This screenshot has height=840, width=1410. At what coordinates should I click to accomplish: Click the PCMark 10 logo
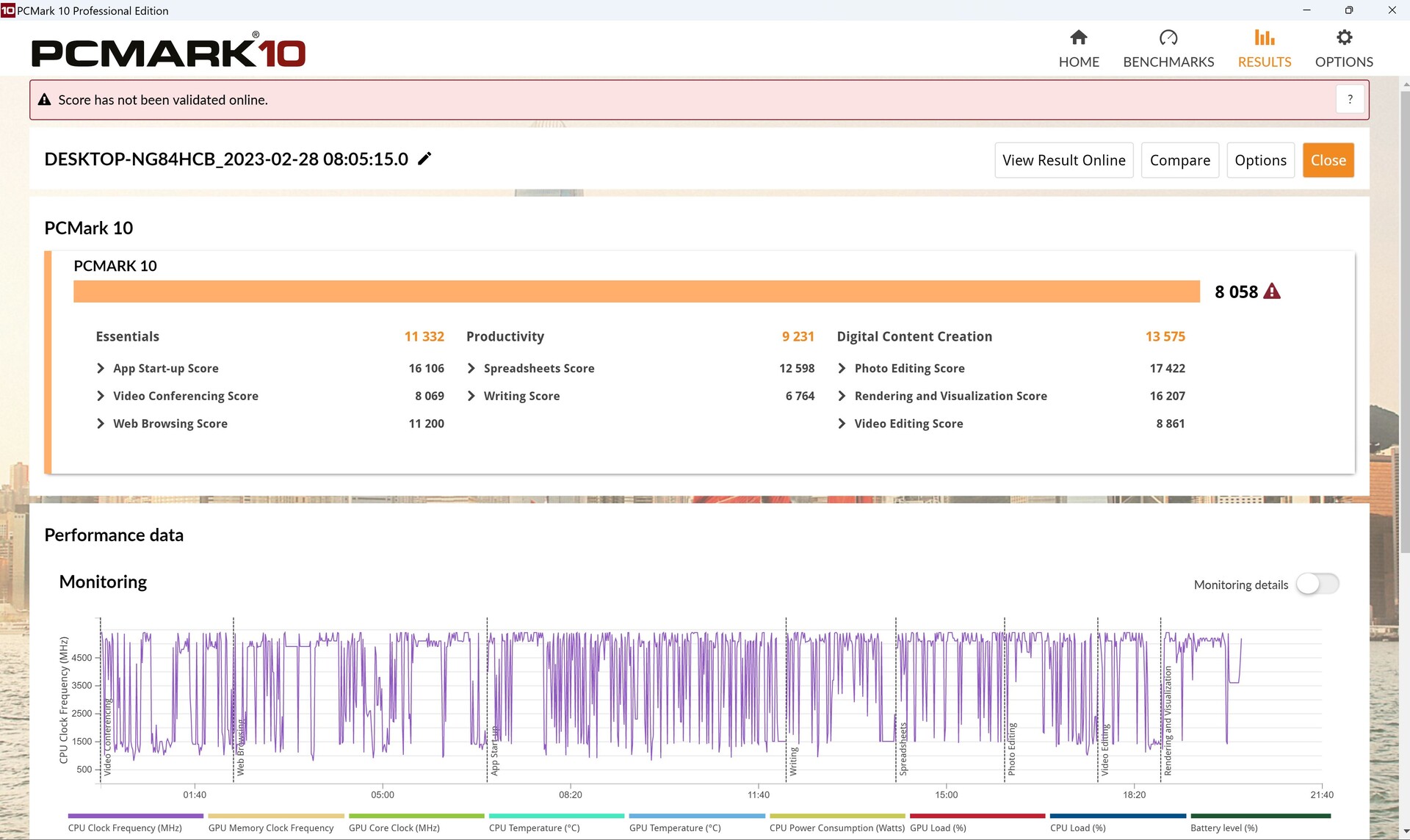(x=168, y=53)
